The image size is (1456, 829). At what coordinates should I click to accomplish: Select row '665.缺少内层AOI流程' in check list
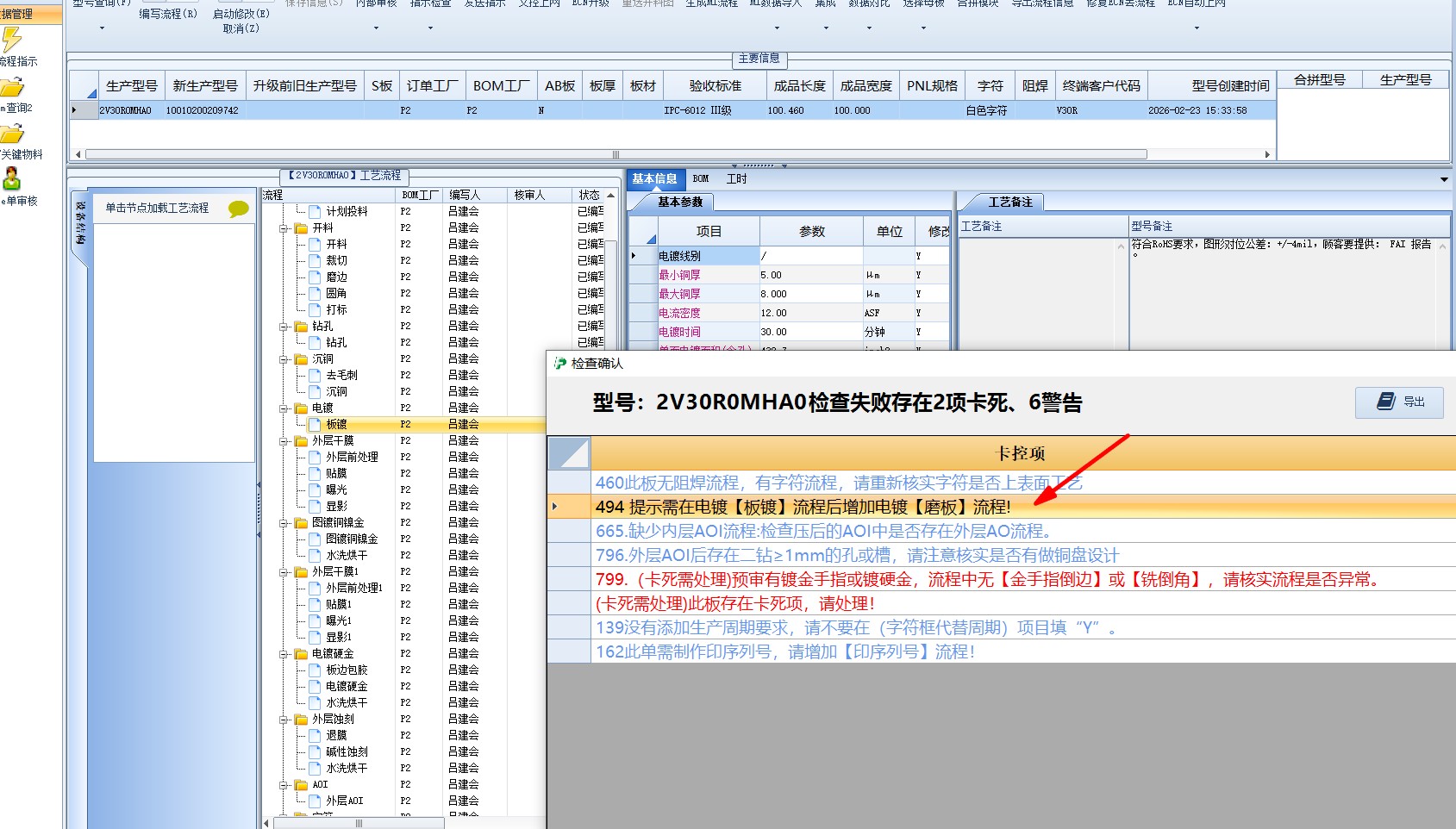coord(1001,531)
